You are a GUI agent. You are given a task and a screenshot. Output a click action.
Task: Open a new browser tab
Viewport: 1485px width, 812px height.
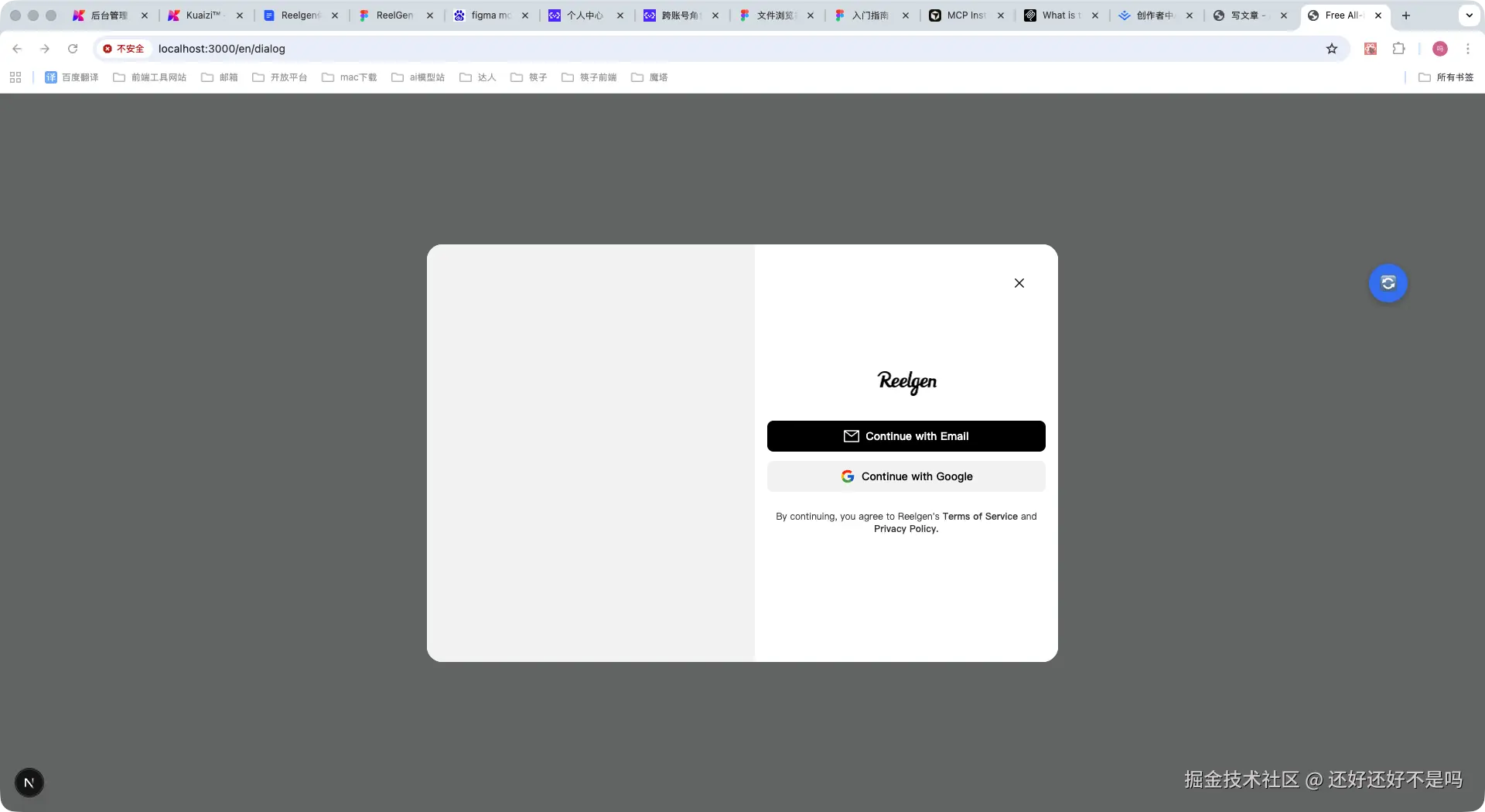click(x=1406, y=15)
